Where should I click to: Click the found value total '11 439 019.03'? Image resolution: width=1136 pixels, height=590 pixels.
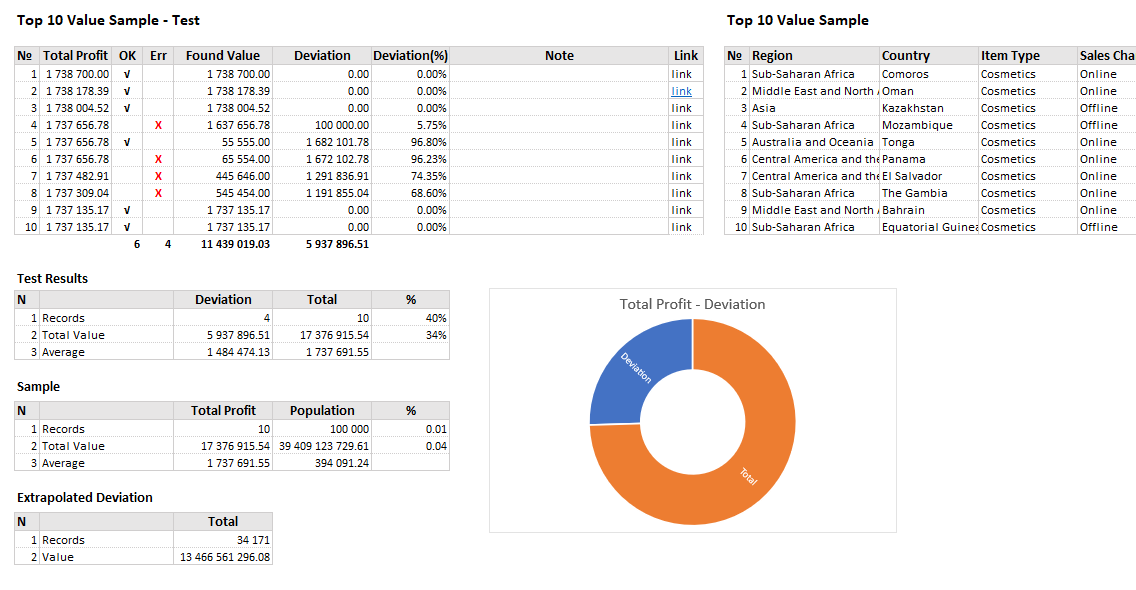[x=235, y=244]
